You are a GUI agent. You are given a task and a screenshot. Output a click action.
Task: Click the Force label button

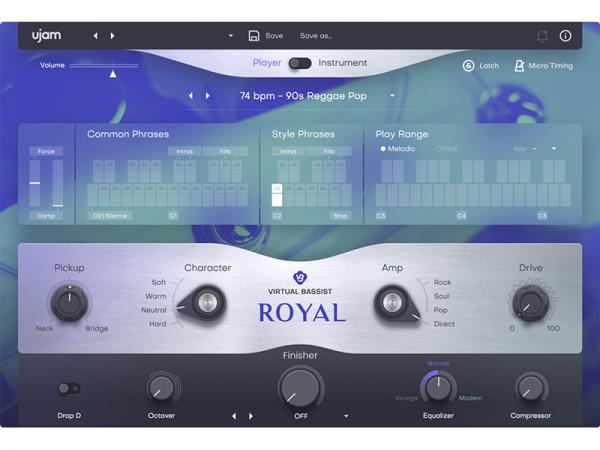(x=46, y=151)
